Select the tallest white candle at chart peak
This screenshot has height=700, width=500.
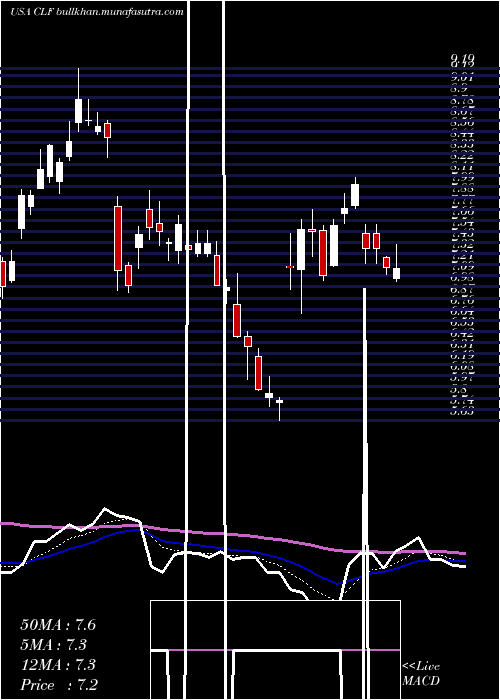(79, 111)
